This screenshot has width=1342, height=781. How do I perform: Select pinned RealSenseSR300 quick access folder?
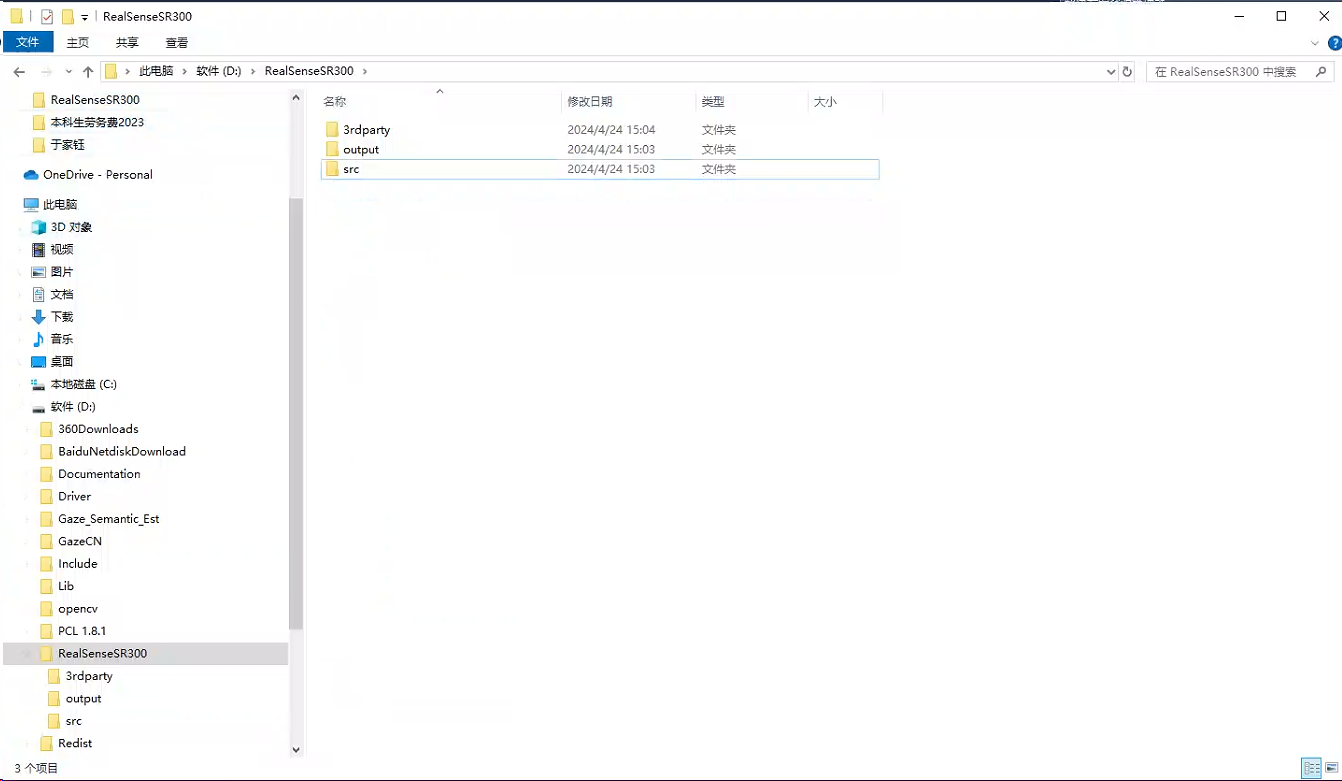coord(95,100)
